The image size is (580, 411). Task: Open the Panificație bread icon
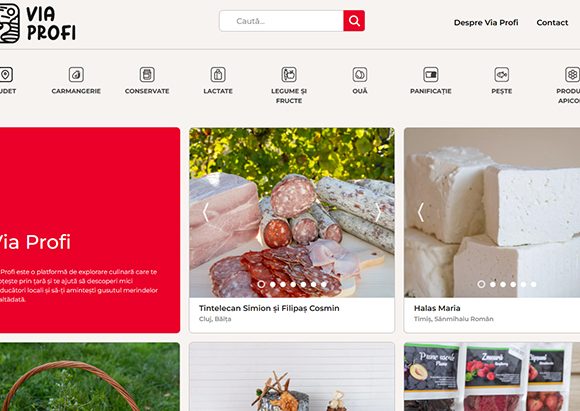[431, 74]
